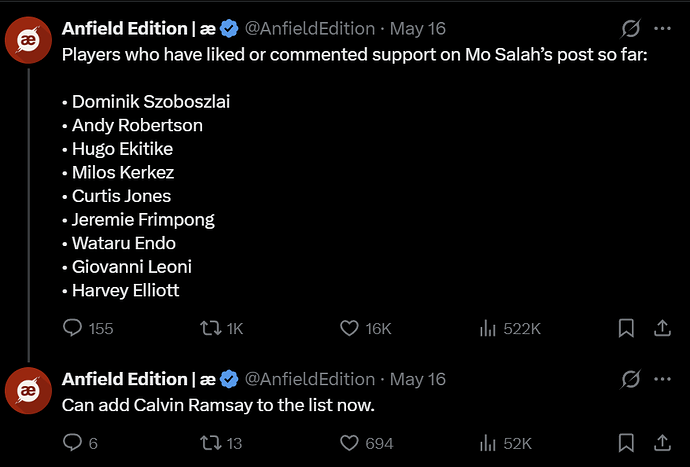Click Grok icon on the second tweet
Image resolution: width=690 pixels, height=467 pixels.
click(x=631, y=379)
